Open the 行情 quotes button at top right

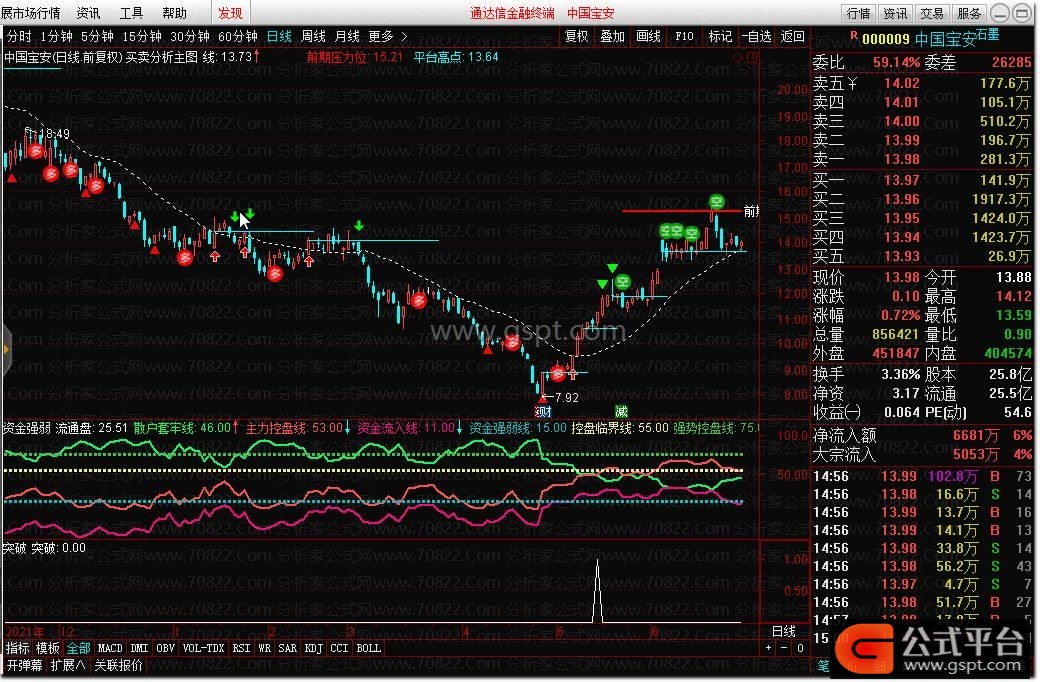click(858, 13)
